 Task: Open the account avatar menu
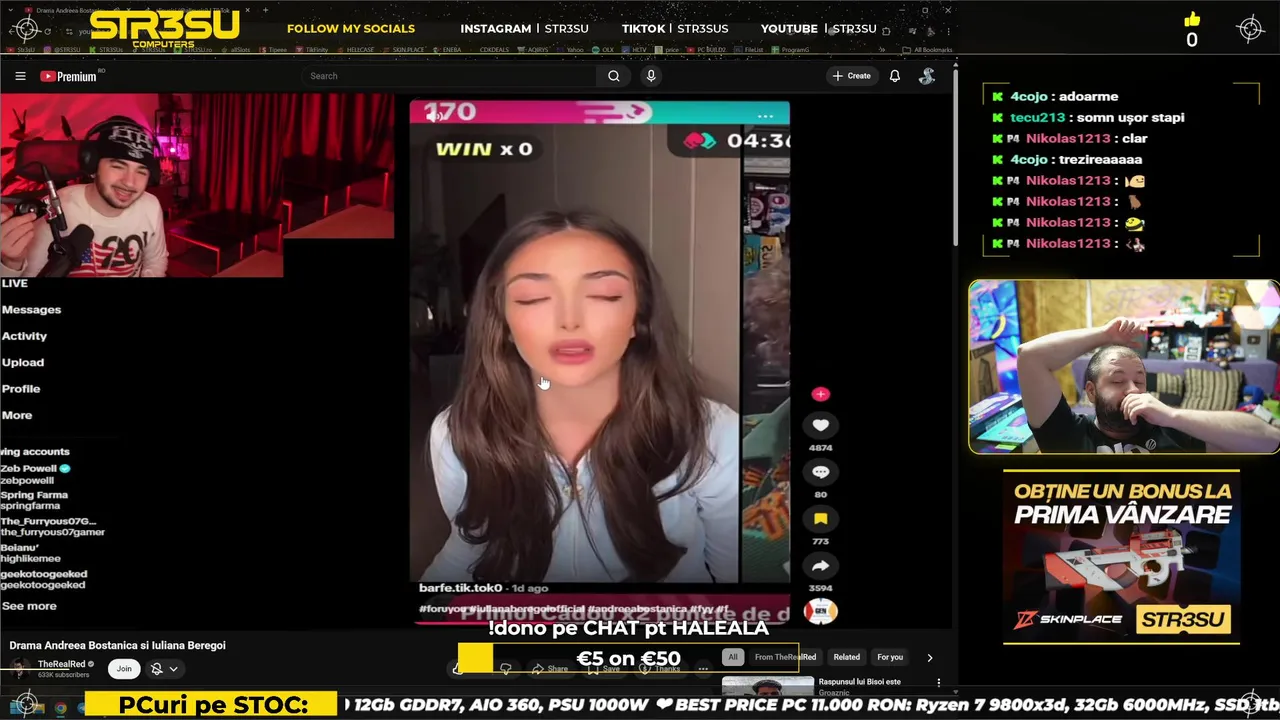click(x=927, y=76)
